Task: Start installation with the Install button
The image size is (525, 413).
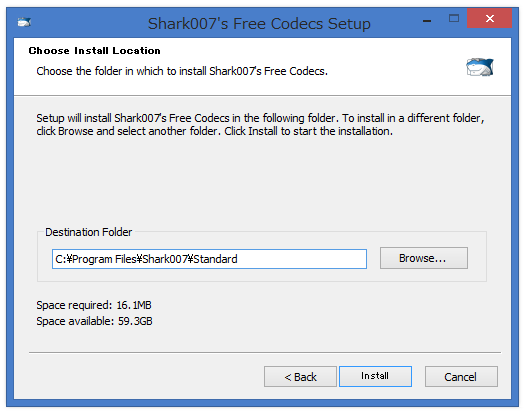Action: (x=375, y=376)
